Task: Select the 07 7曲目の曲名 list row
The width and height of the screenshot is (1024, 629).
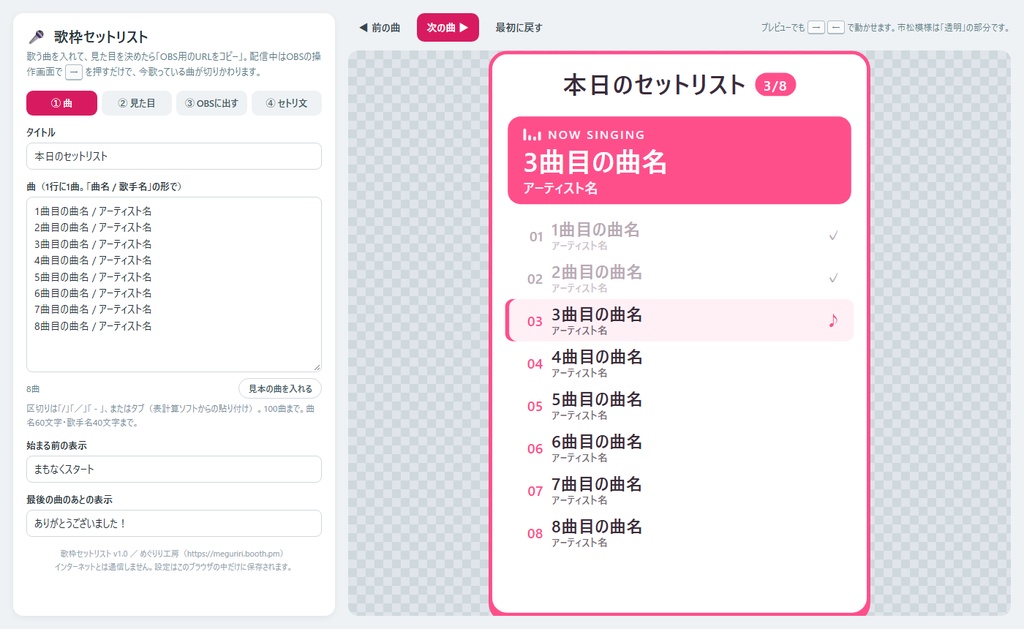Action: [x=680, y=491]
